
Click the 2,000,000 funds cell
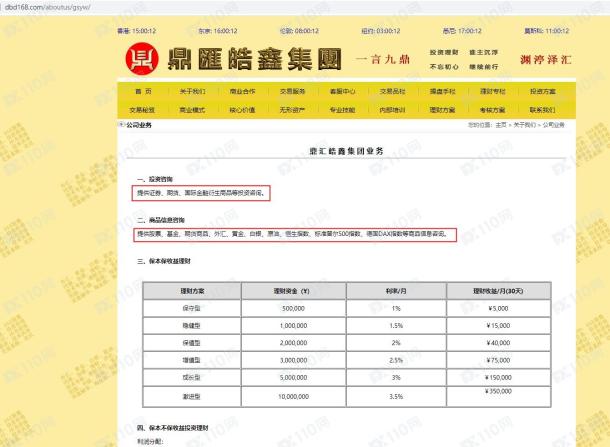point(293,343)
